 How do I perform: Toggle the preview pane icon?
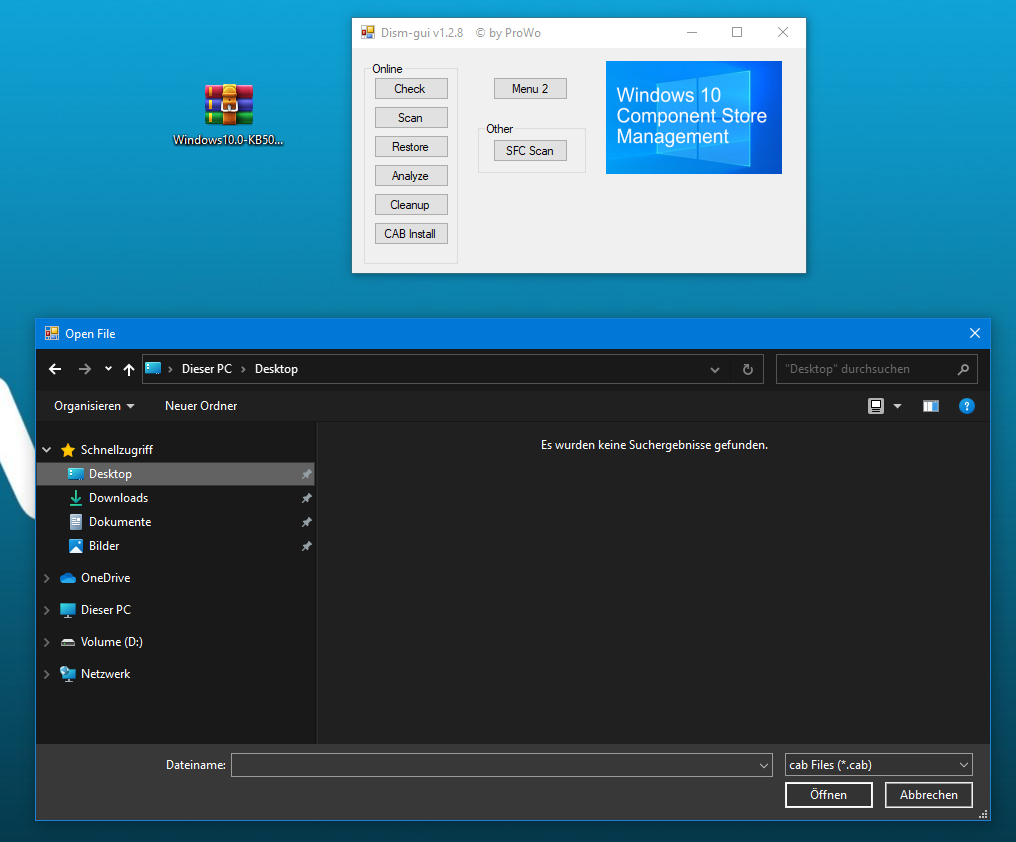tap(930, 406)
